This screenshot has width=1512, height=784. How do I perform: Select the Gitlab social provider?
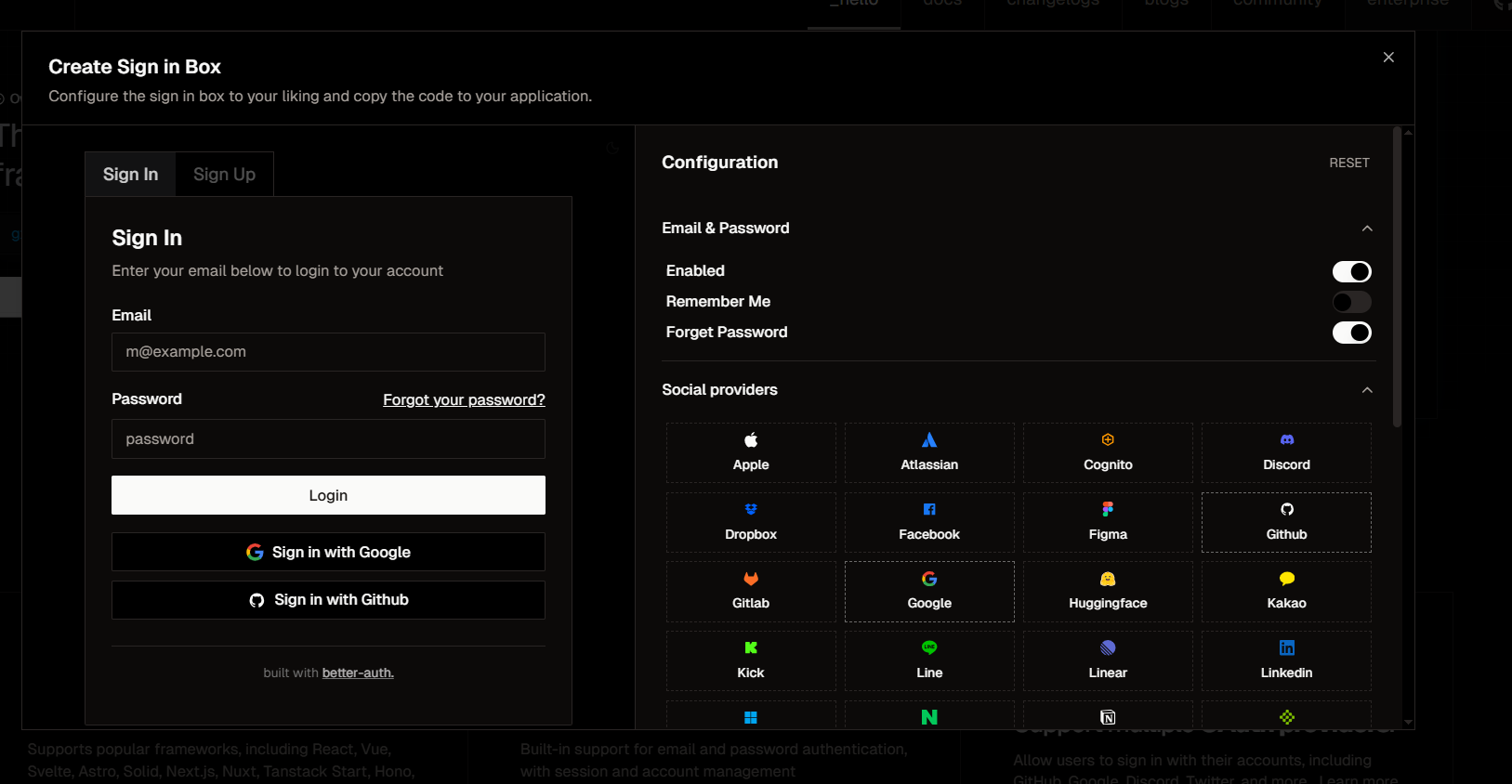751,592
